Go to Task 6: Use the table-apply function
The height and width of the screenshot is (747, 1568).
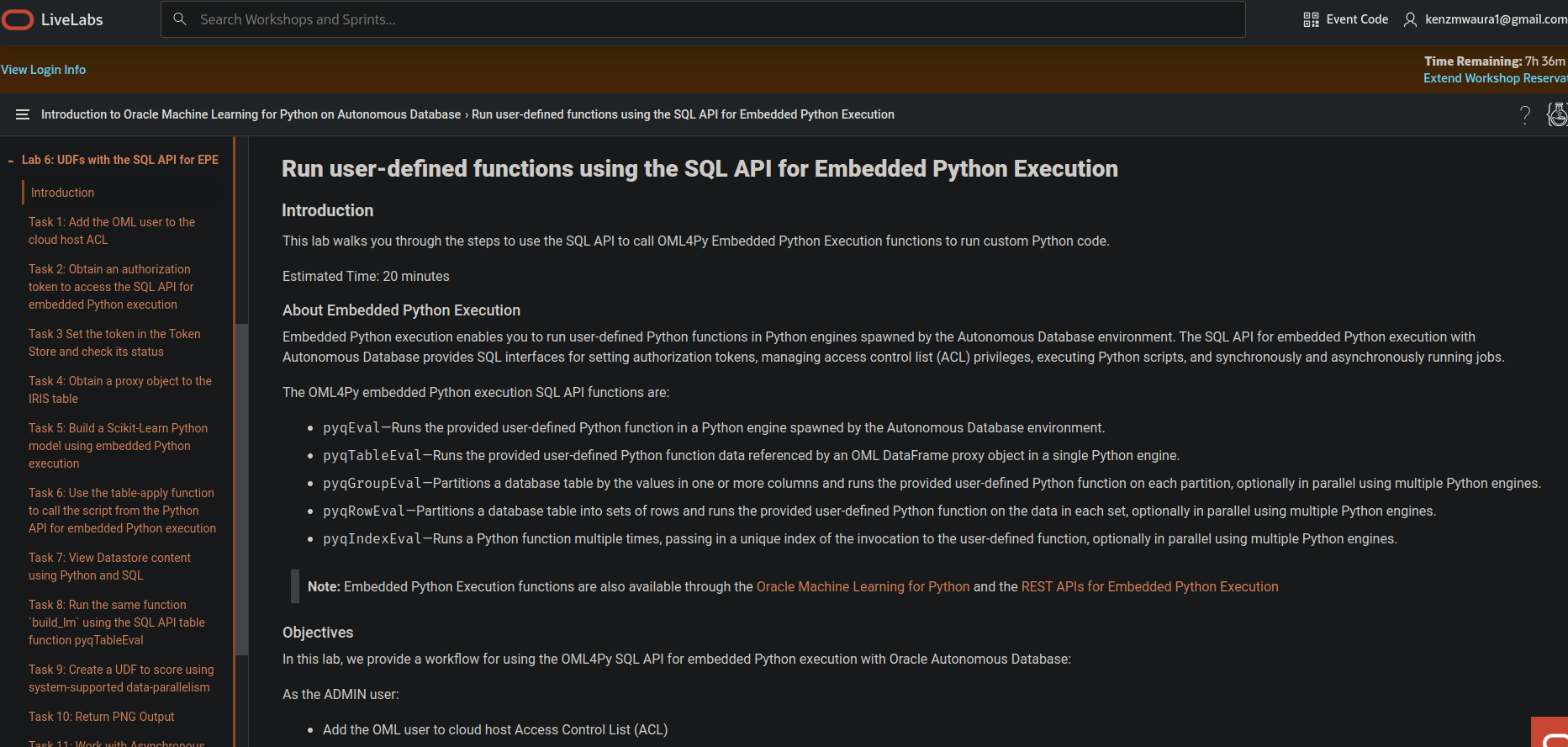tap(122, 511)
